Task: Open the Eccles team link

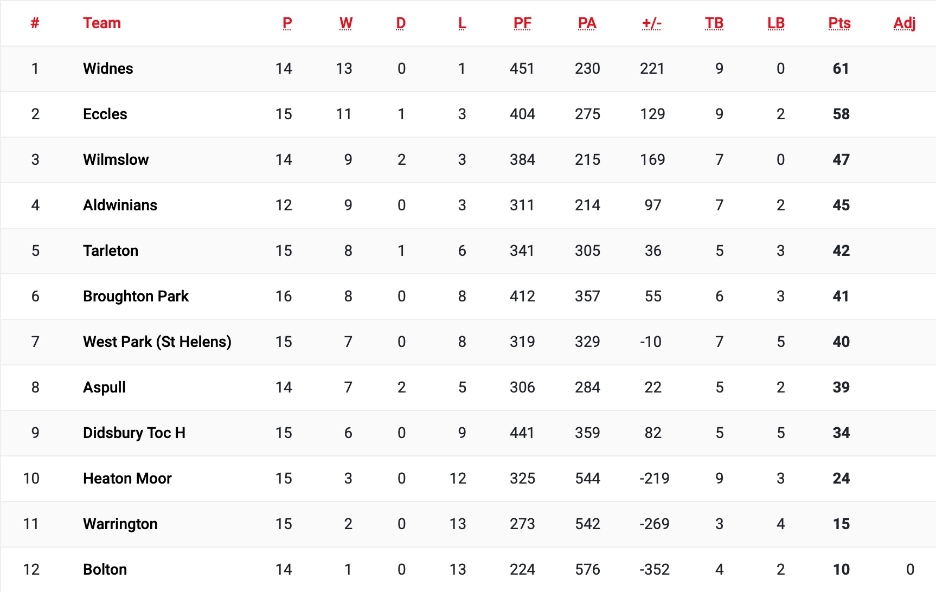Action: coord(105,114)
